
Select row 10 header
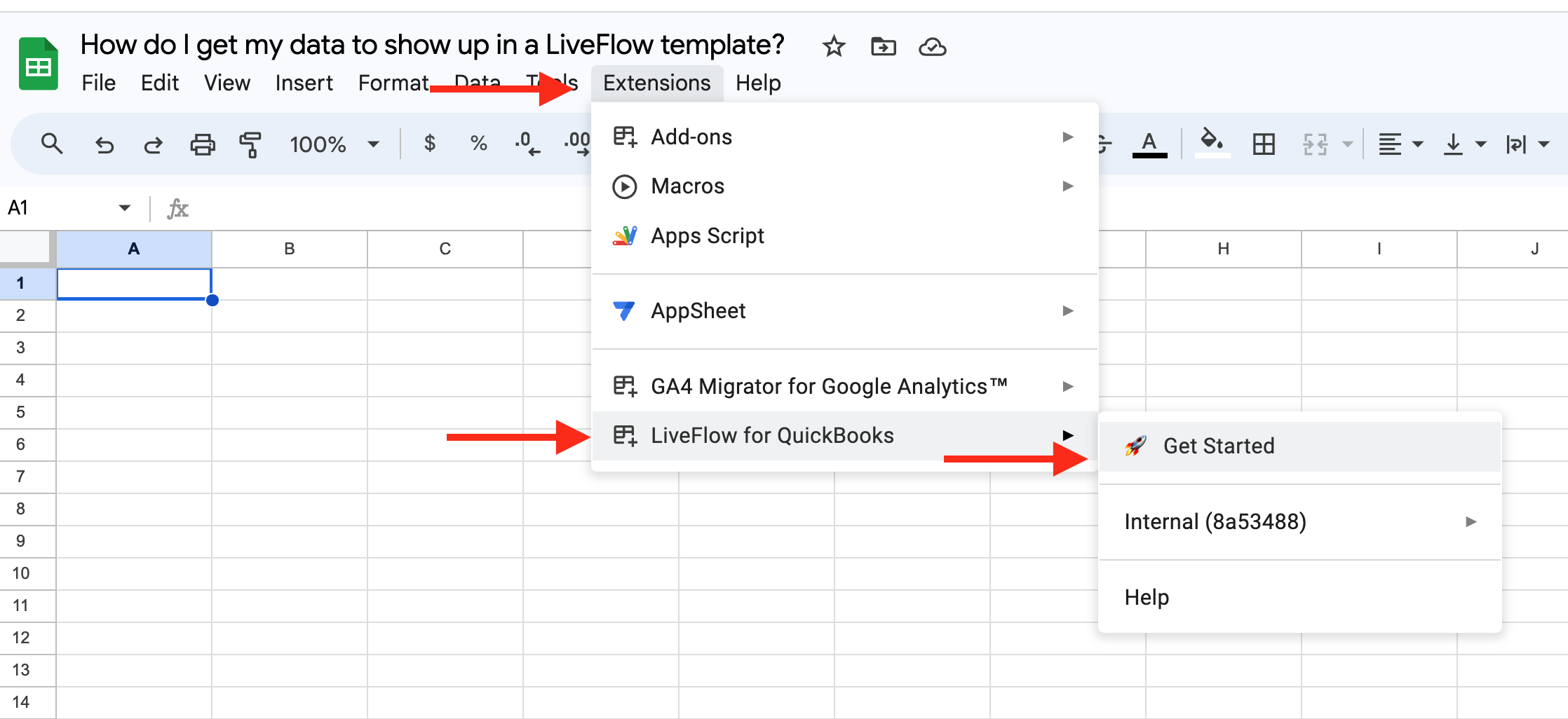(27, 573)
